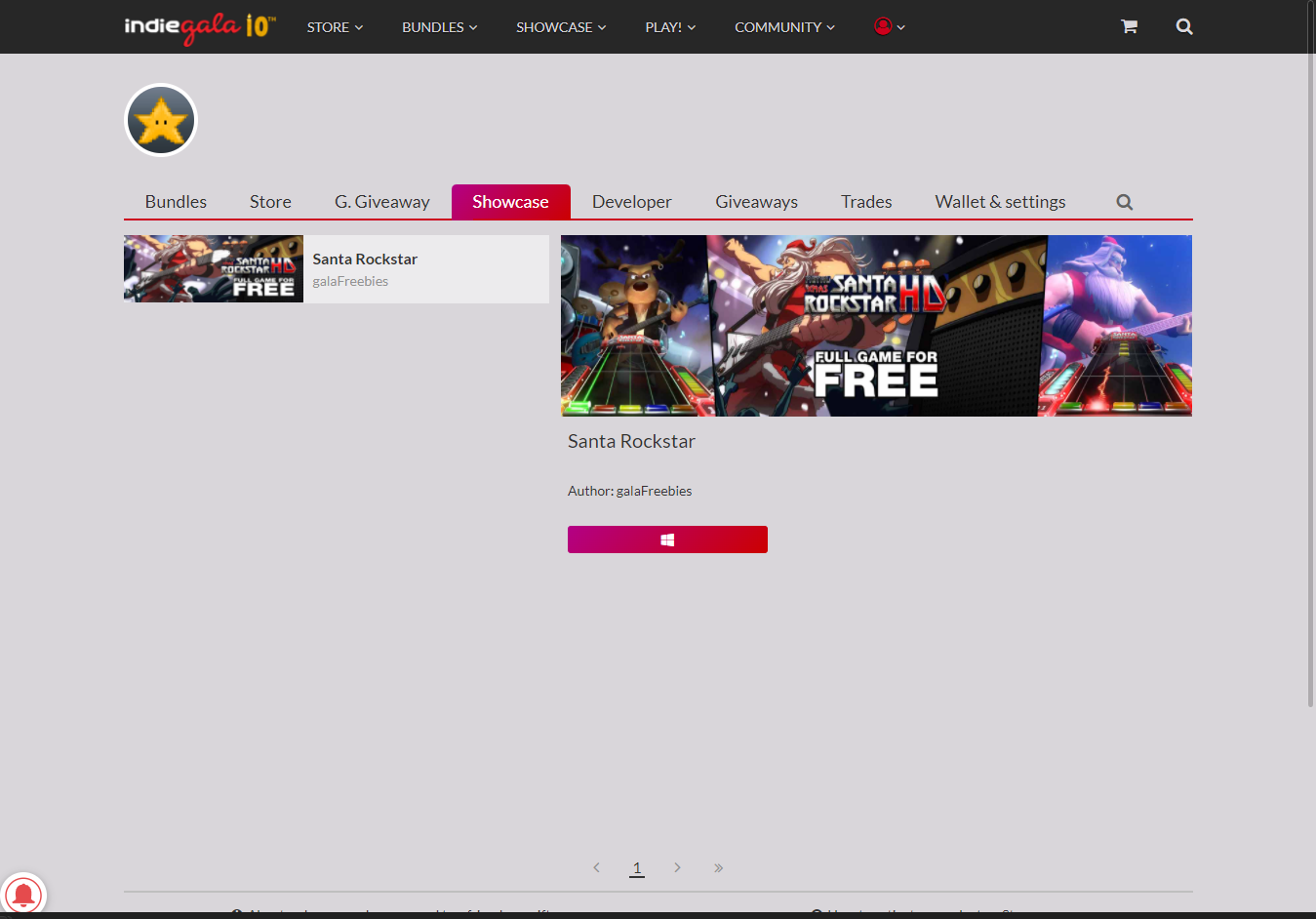Switch to the Store tab

(270, 202)
